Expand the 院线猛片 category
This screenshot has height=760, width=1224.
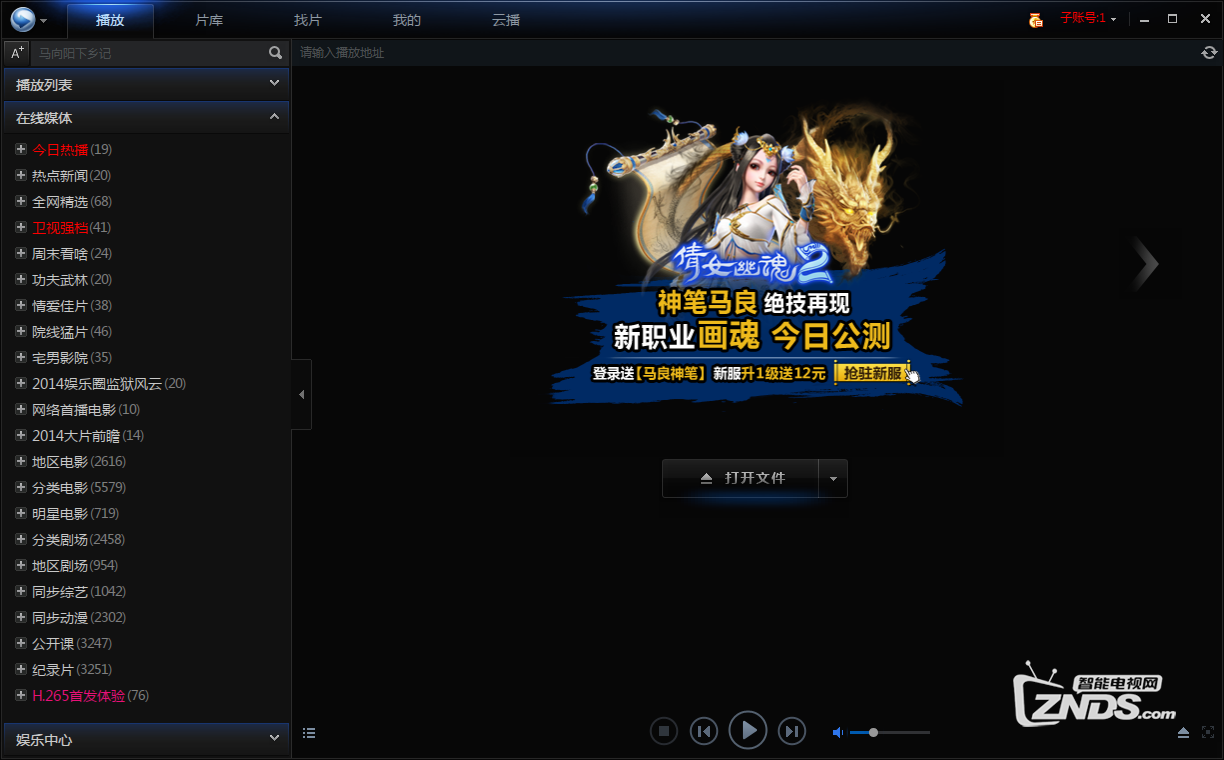point(21,331)
